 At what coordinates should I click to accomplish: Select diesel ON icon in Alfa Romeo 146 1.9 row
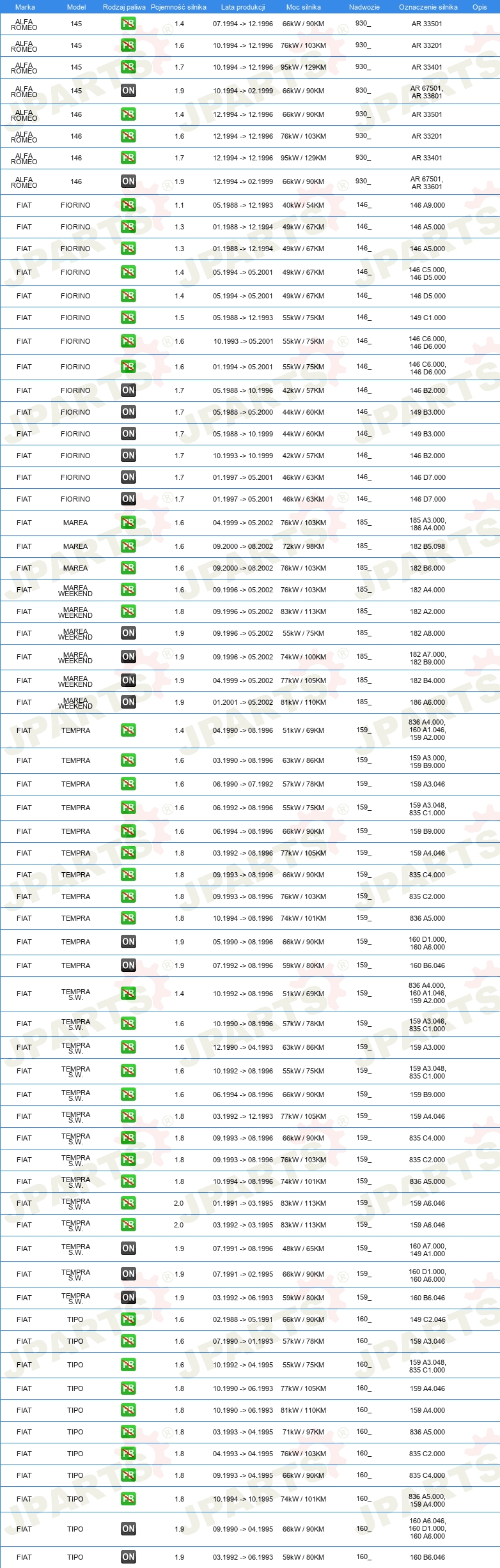click(x=129, y=181)
